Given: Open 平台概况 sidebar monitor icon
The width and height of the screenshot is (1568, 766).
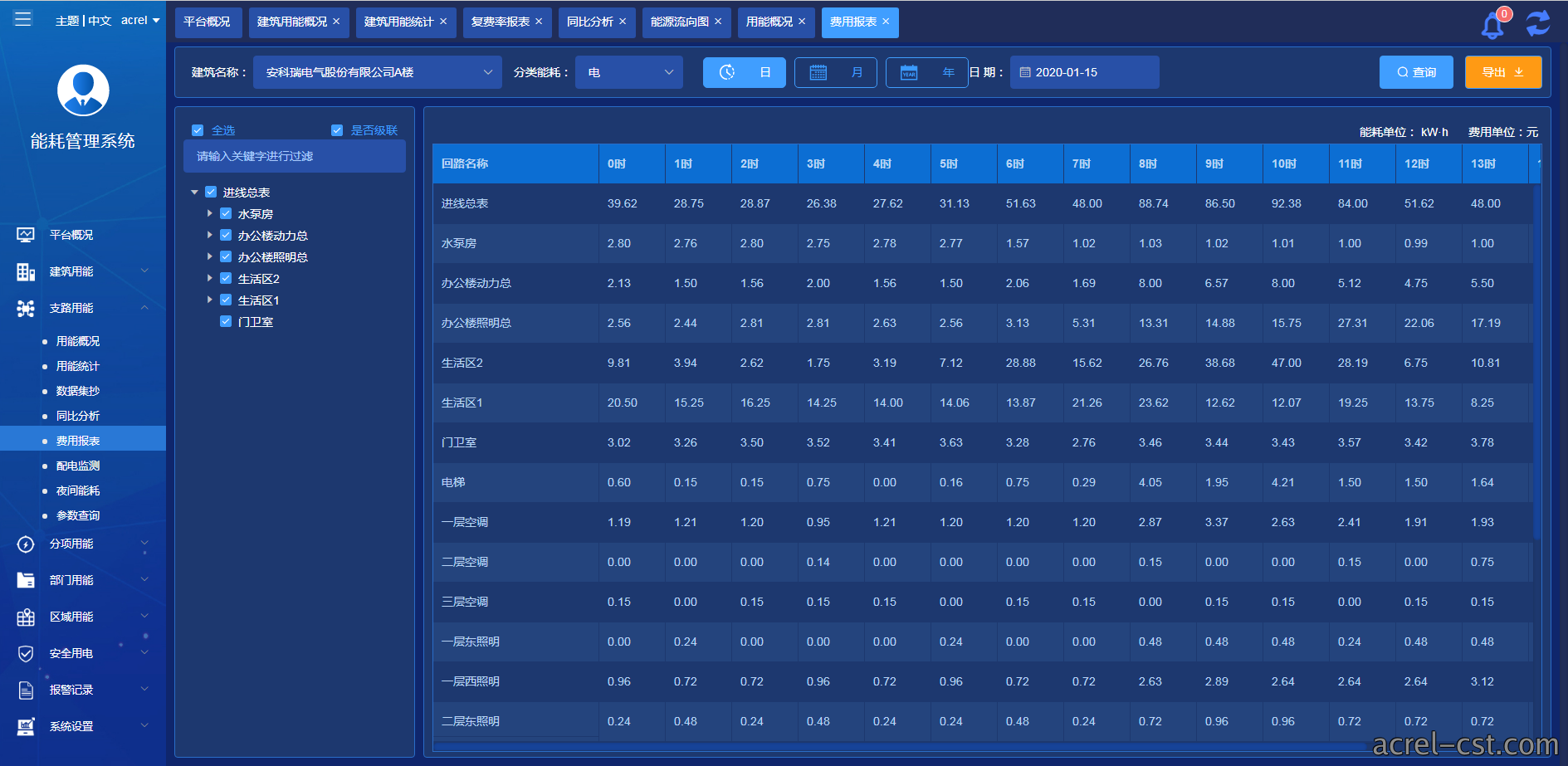Looking at the screenshot, I should click(26, 235).
